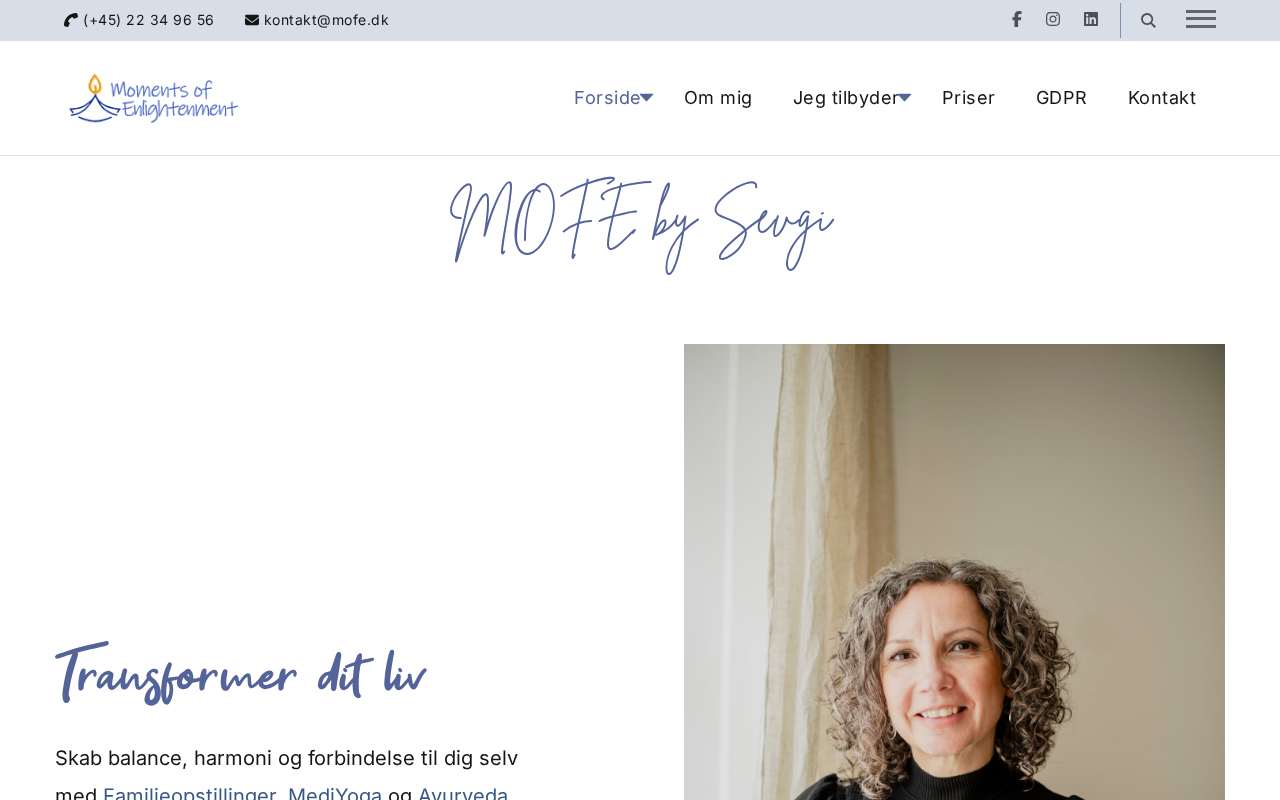
Task: Click the Moments of Enlightenment logo
Action: (153, 98)
